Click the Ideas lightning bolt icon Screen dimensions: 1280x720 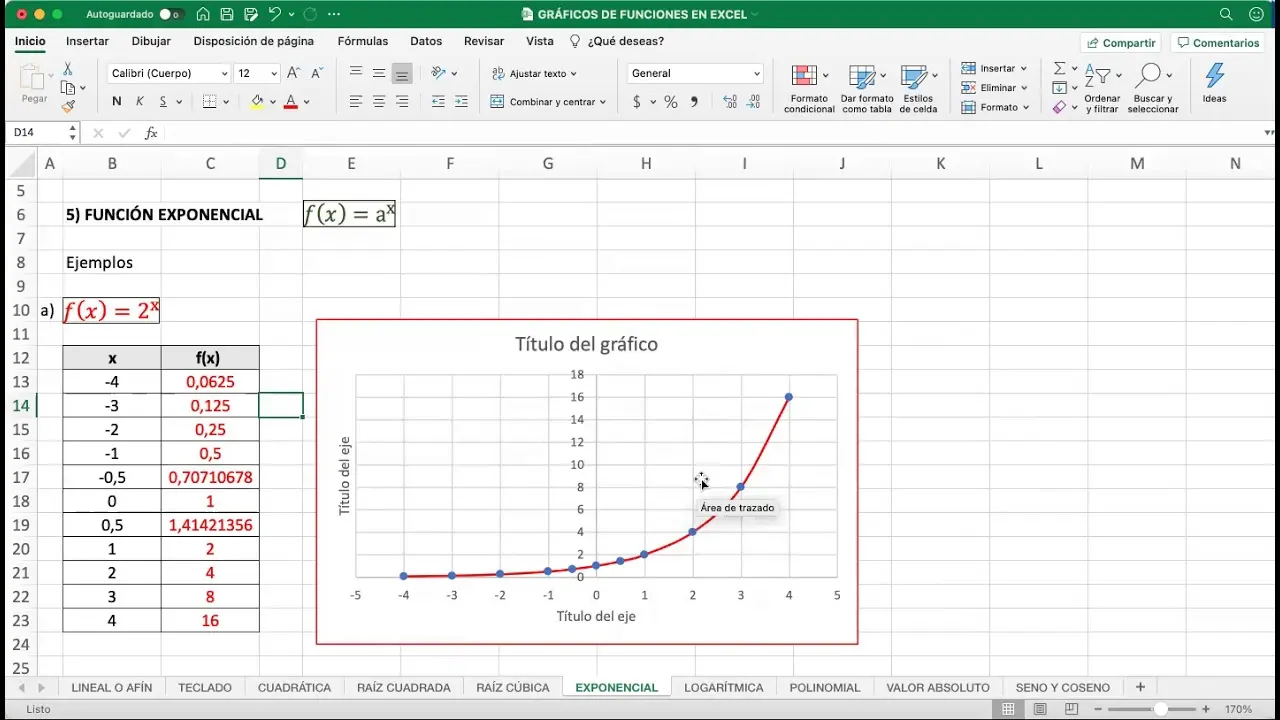tap(1214, 77)
